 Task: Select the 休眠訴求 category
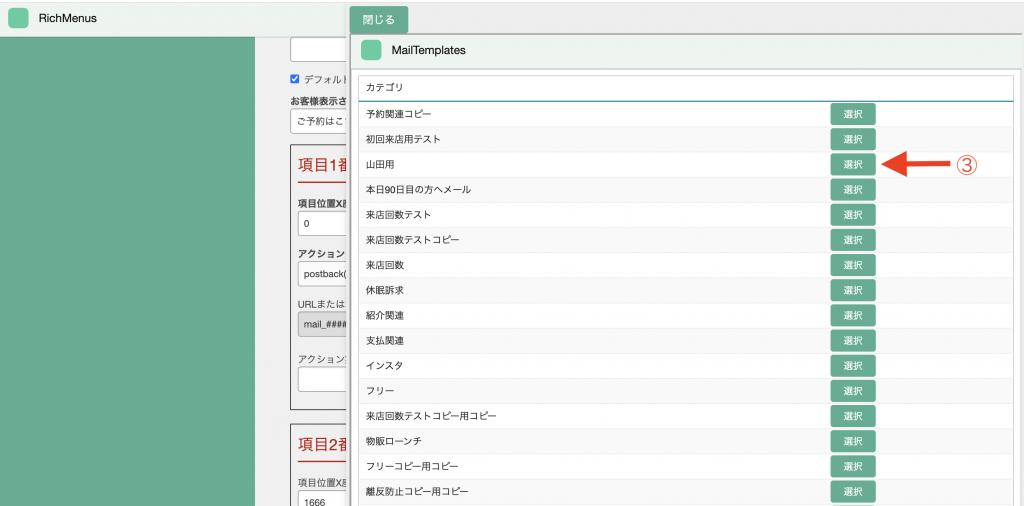[x=853, y=290]
